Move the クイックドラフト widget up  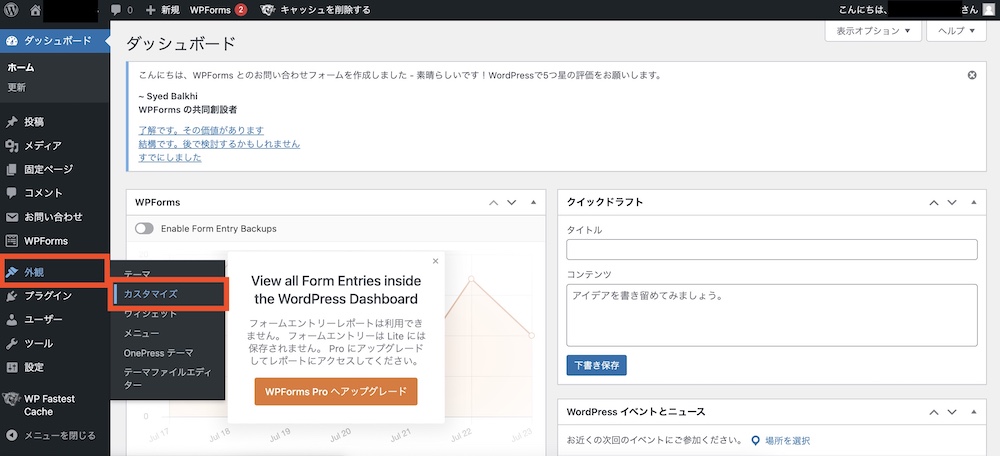pyautogui.click(x=934, y=202)
